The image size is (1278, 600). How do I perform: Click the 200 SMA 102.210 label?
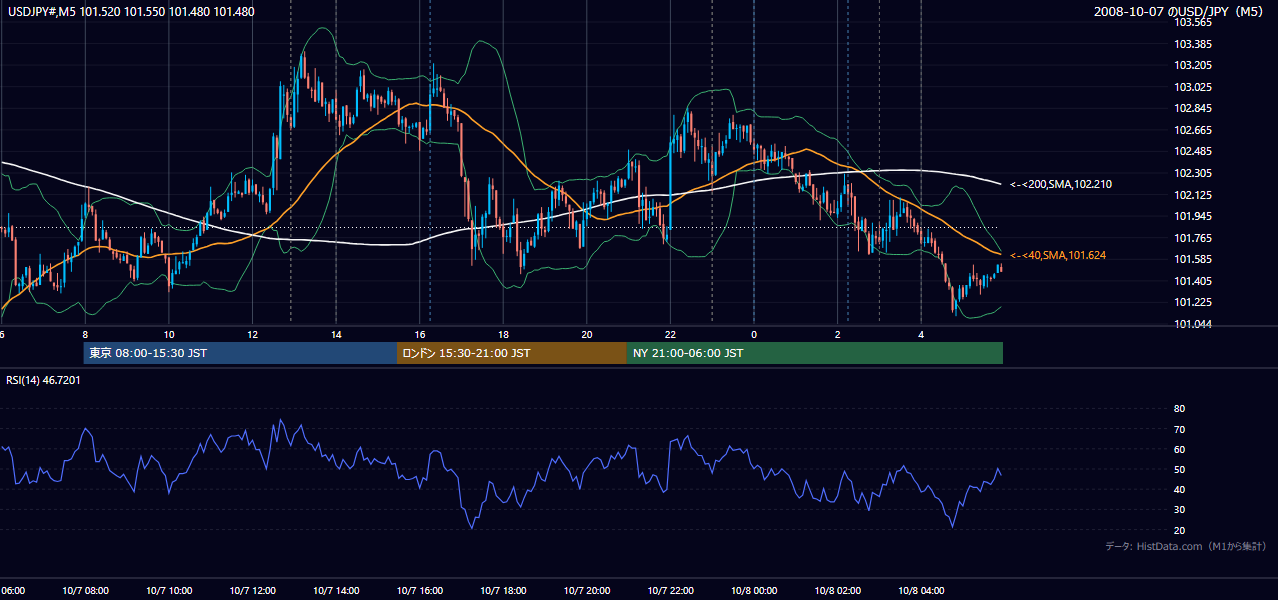click(1061, 184)
